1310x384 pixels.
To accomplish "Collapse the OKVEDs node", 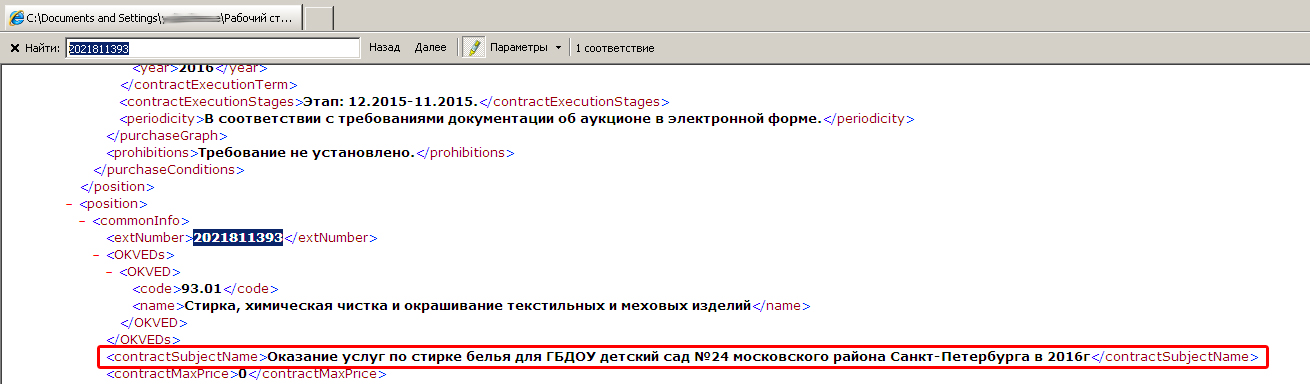I will coord(95,255).
